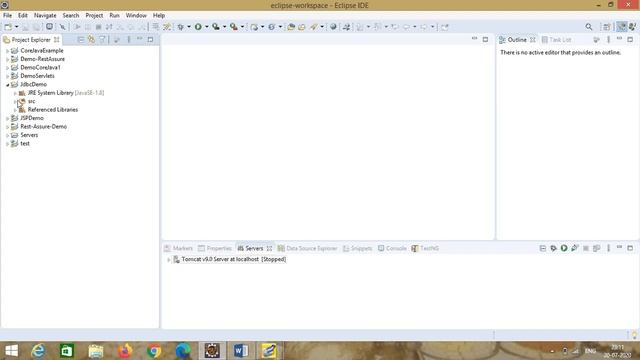Screen dimensions: 640x360
Task: Expand the CoreJavaExample project
Action: [7, 51]
